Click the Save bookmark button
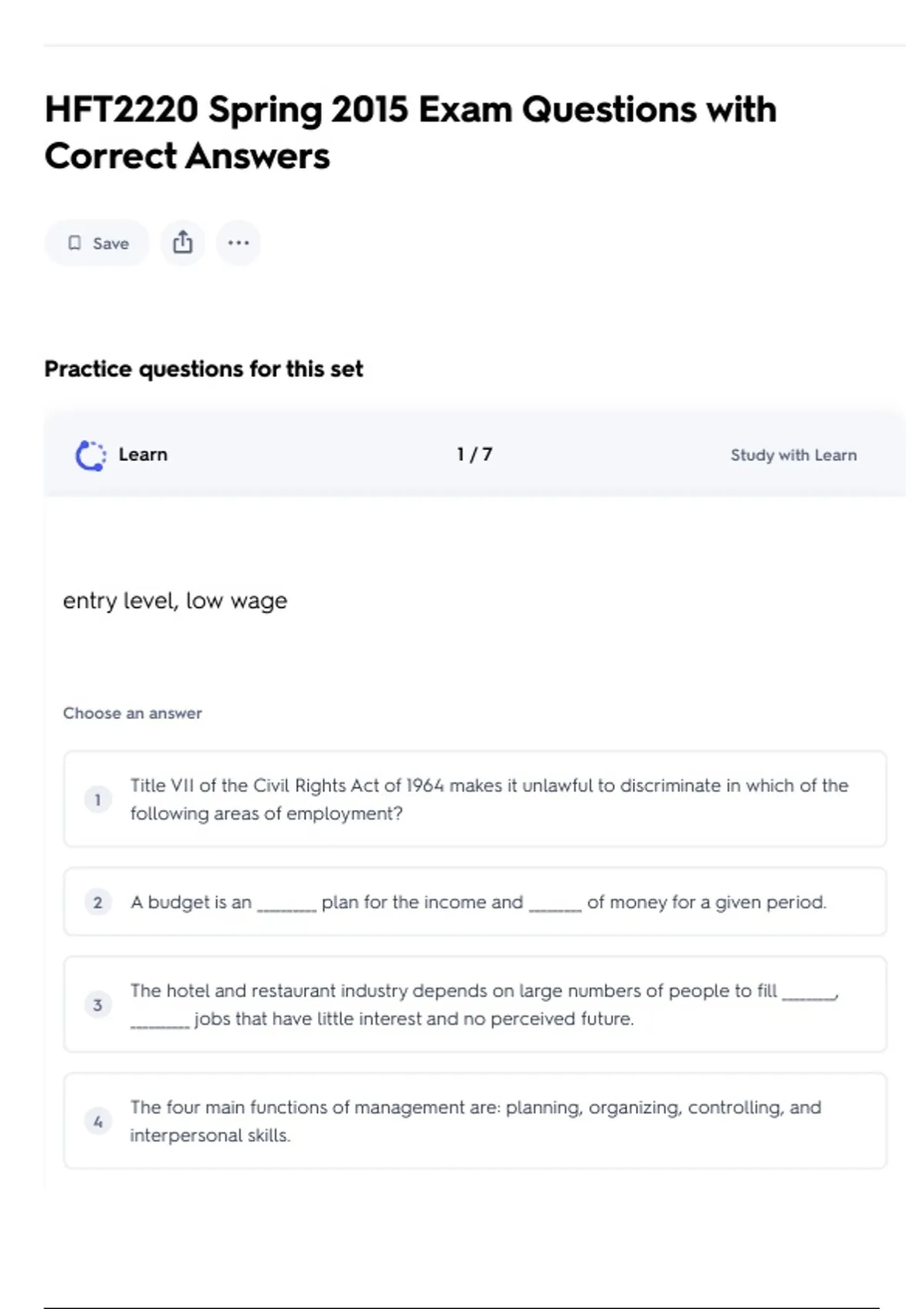The width and height of the screenshot is (924, 1309). coord(97,243)
